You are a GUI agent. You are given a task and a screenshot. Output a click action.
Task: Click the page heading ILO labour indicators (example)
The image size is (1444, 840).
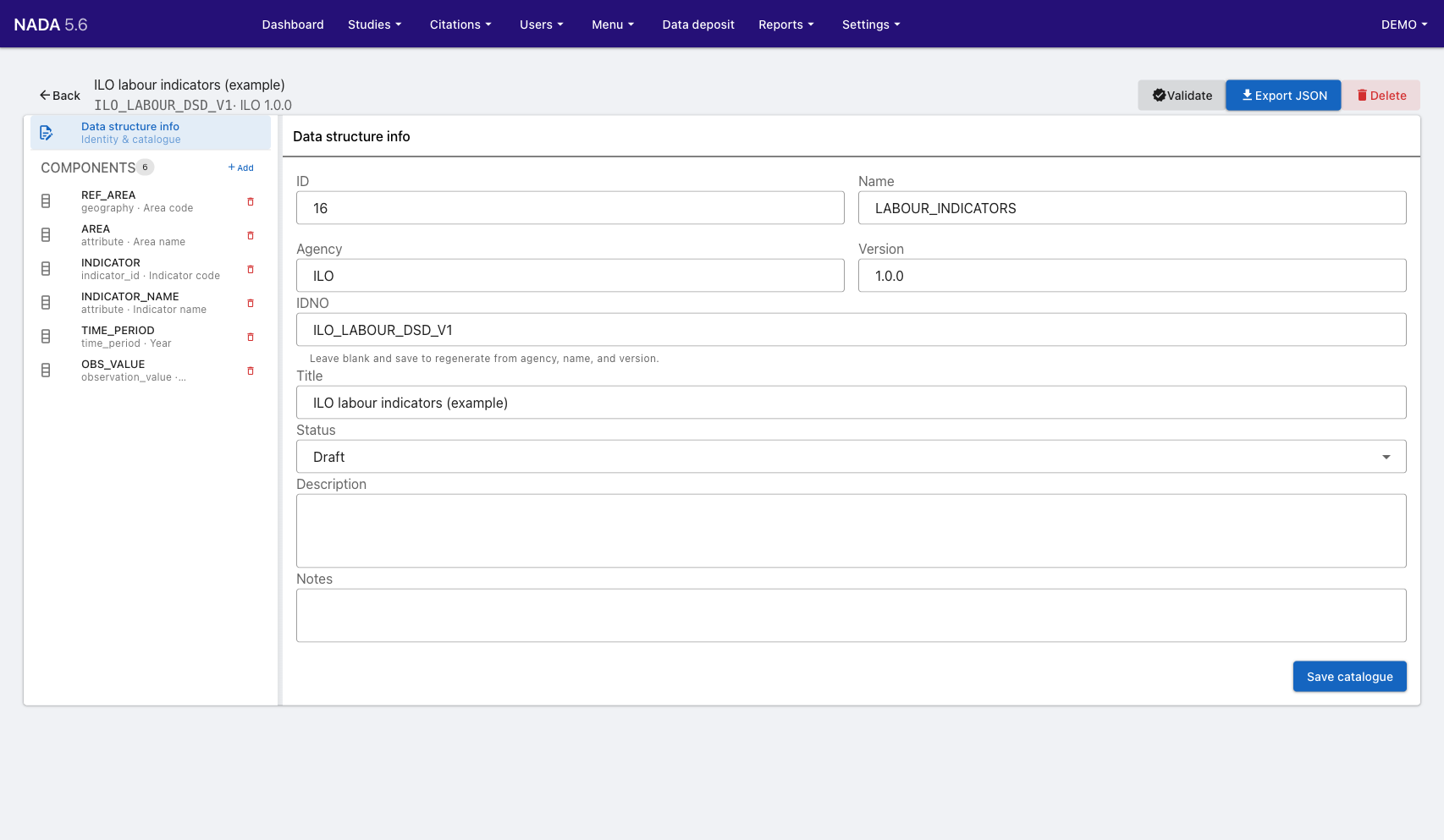(x=190, y=85)
